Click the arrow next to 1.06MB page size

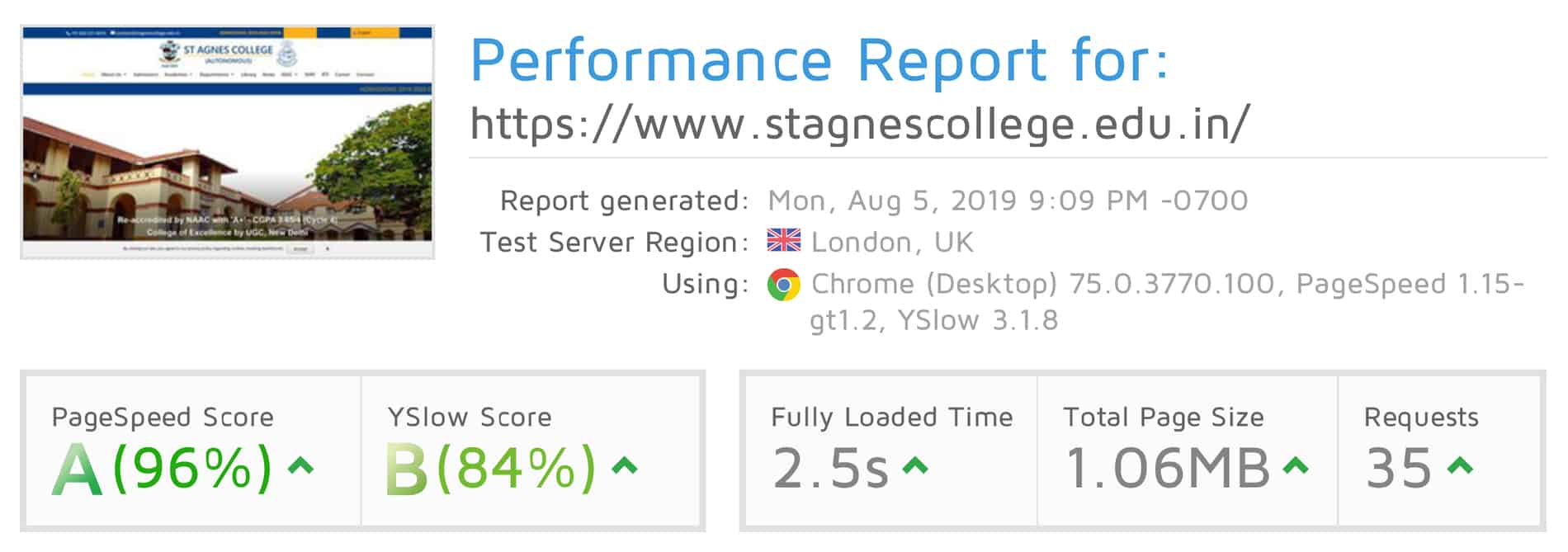1296,466
